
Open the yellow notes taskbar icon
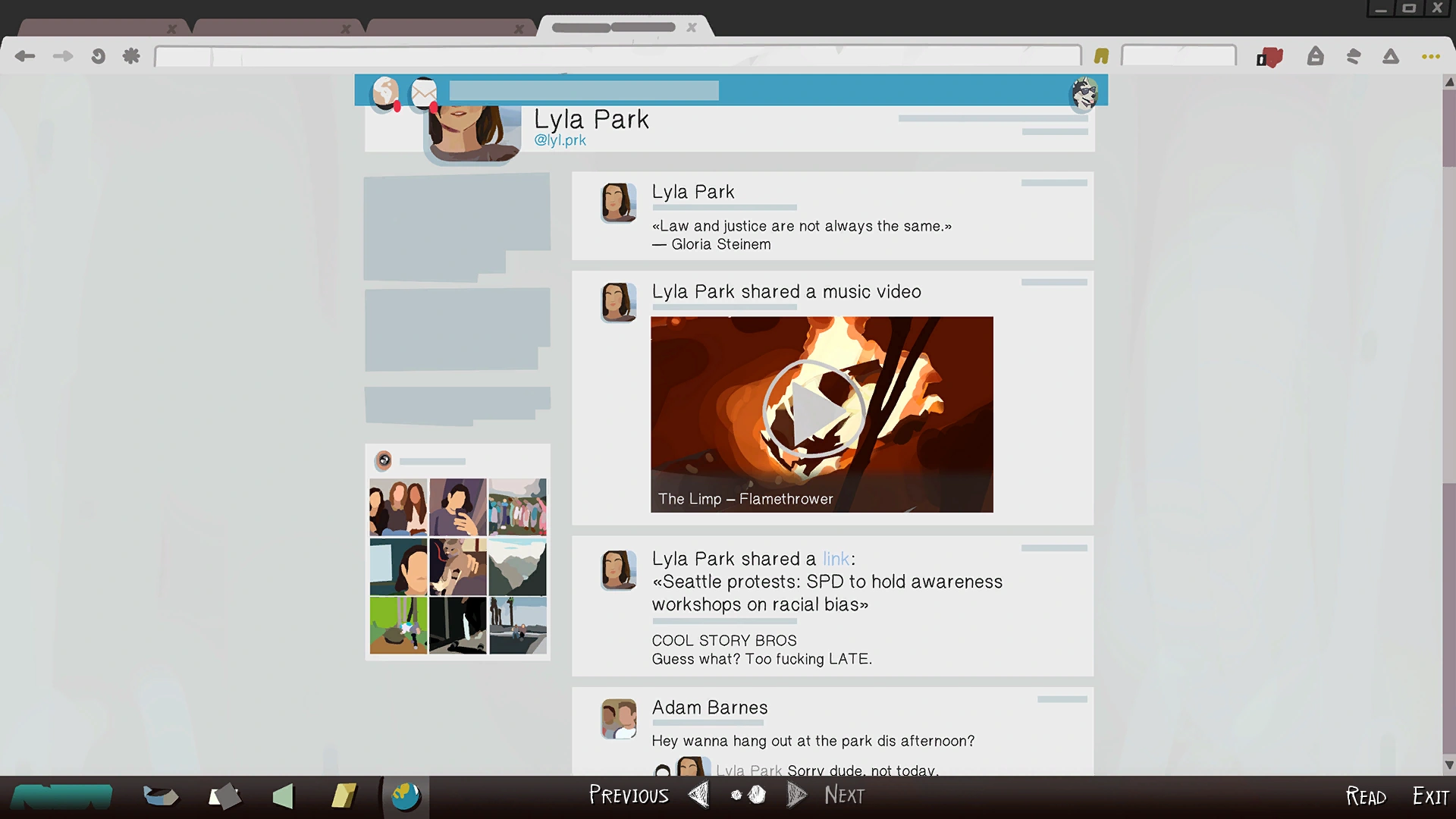[x=344, y=796]
